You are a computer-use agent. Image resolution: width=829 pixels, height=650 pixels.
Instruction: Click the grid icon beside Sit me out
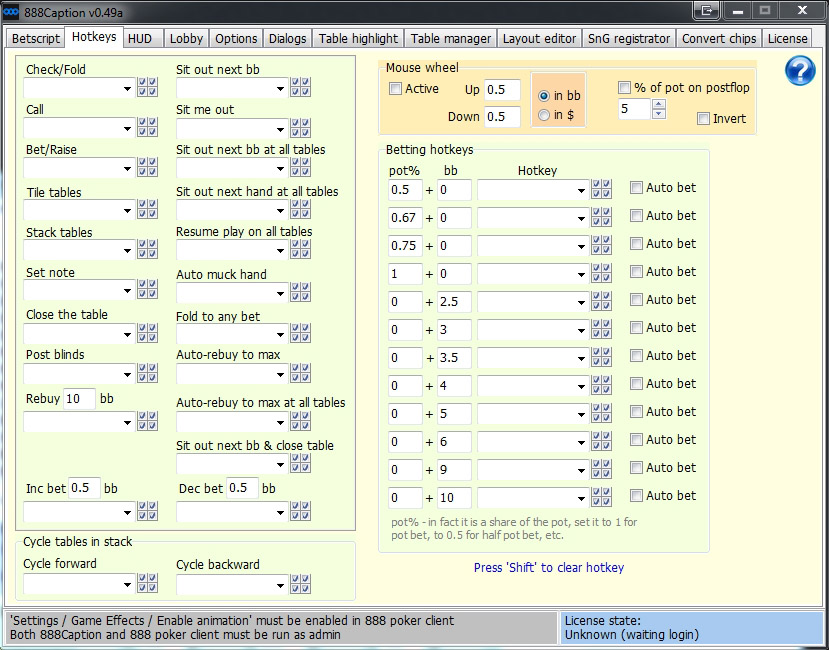(x=300, y=128)
